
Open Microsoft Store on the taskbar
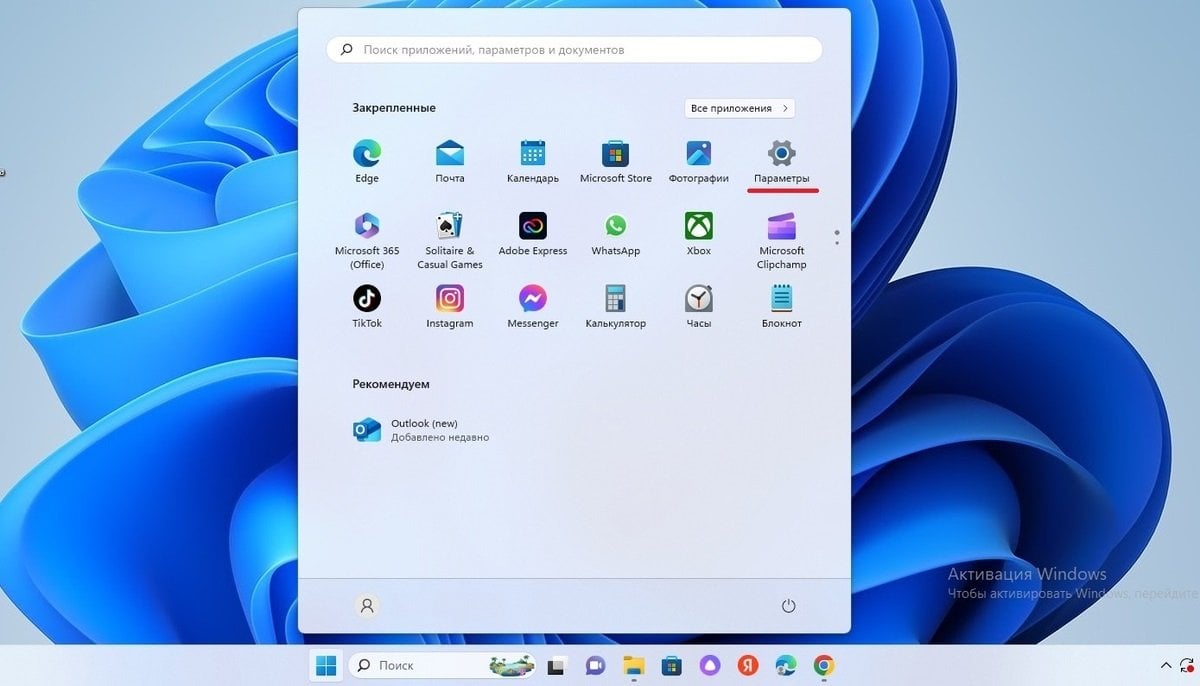pos(672,665)
